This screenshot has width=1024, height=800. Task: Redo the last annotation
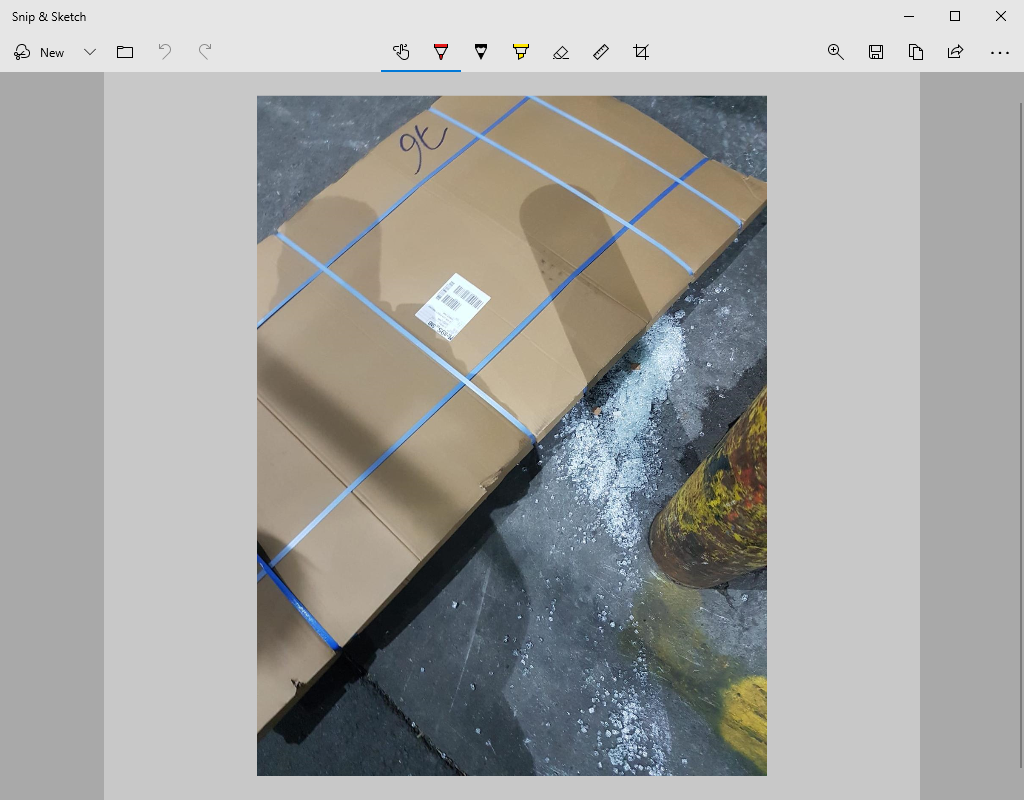pyautogui.click(x=205, y=52)
